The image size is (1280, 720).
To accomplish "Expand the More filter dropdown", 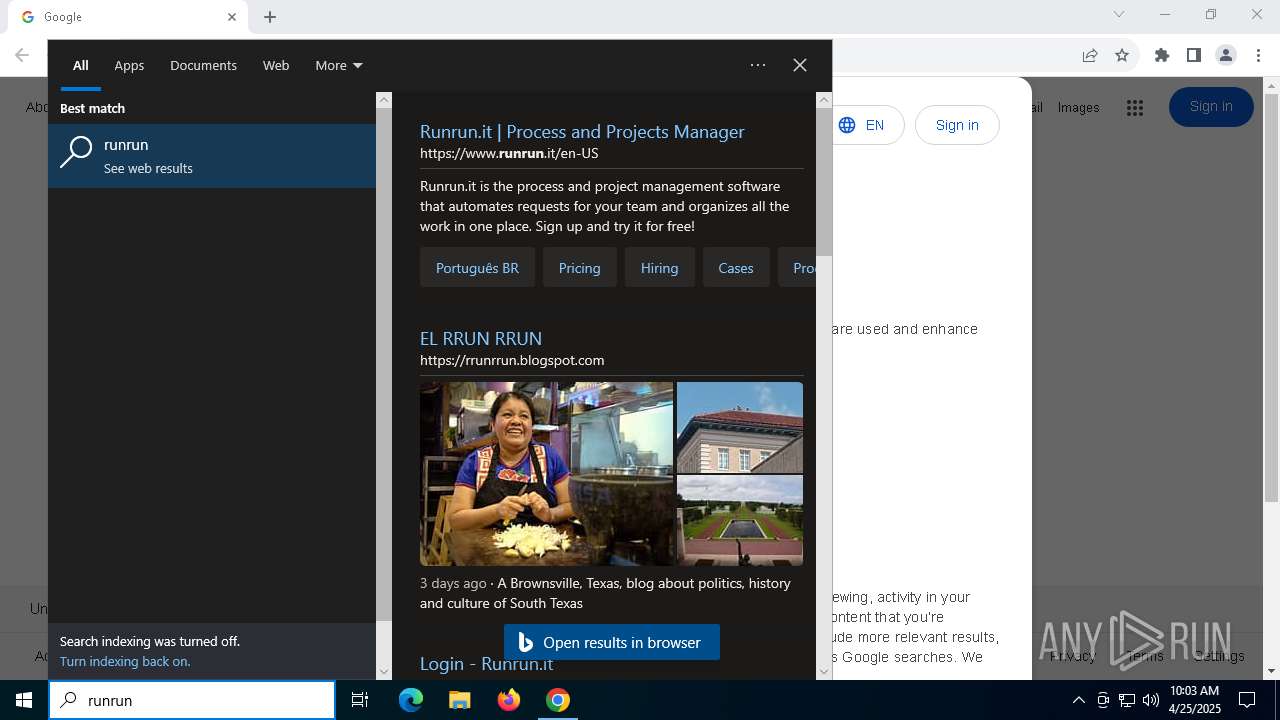I will tap(339, 65).
